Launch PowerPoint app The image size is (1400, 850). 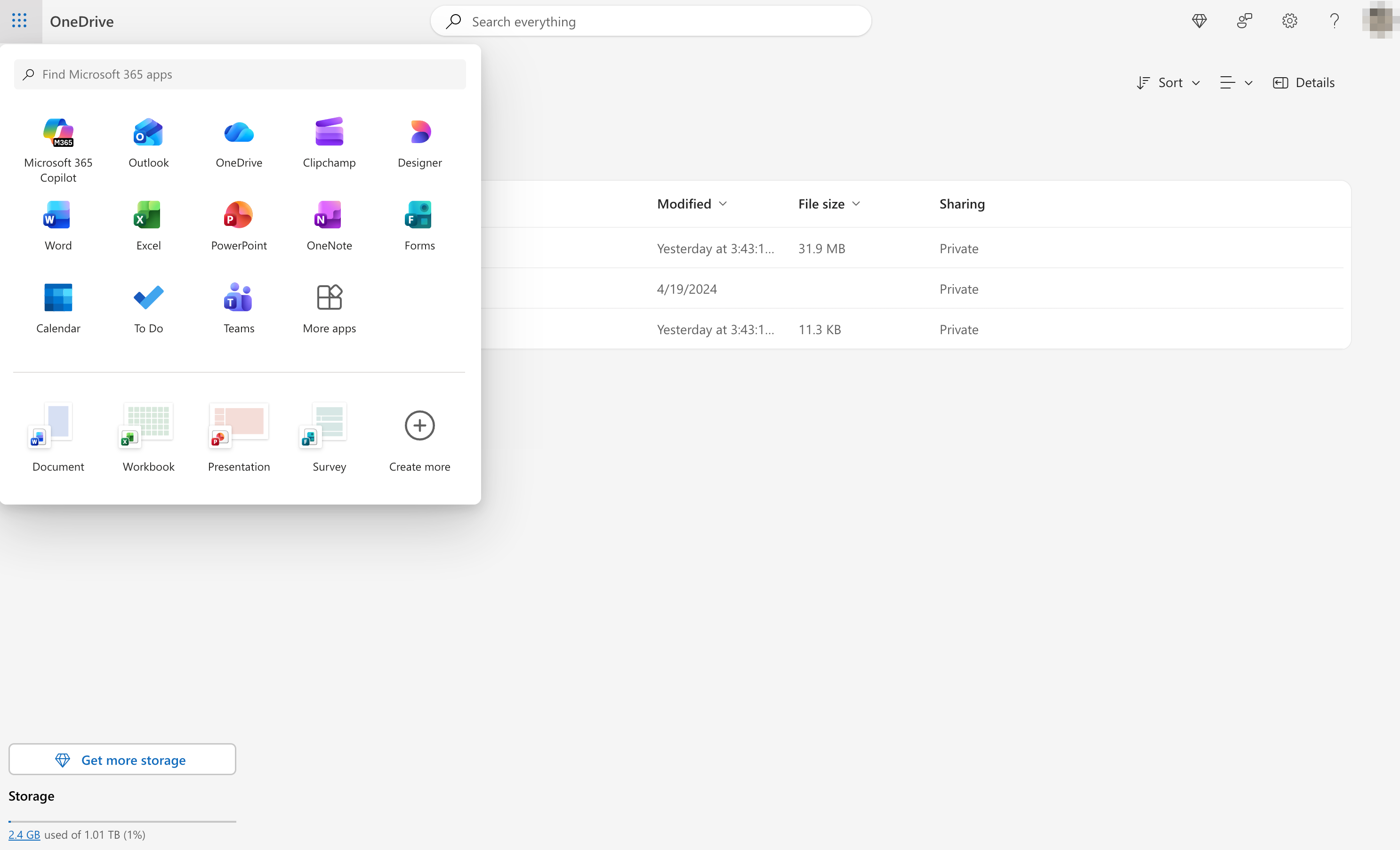[x=239, y=225]
